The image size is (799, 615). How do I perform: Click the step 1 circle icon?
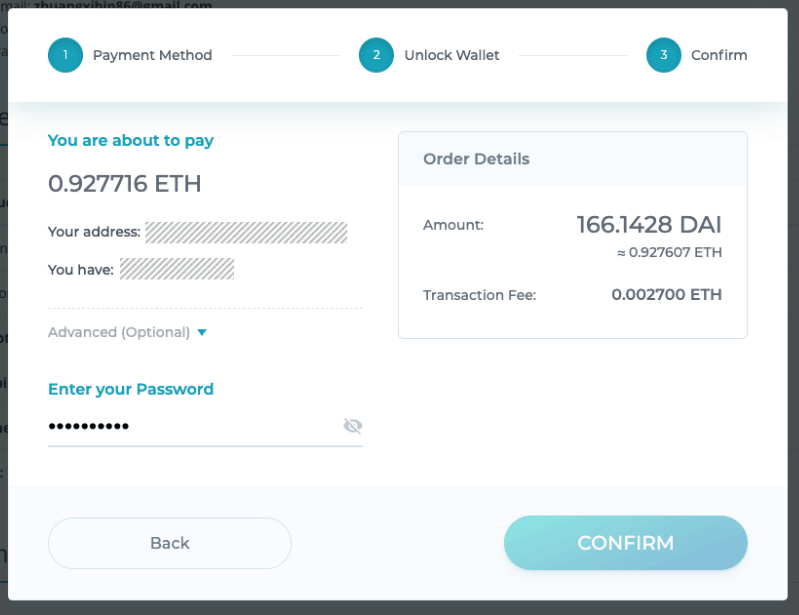65,55
